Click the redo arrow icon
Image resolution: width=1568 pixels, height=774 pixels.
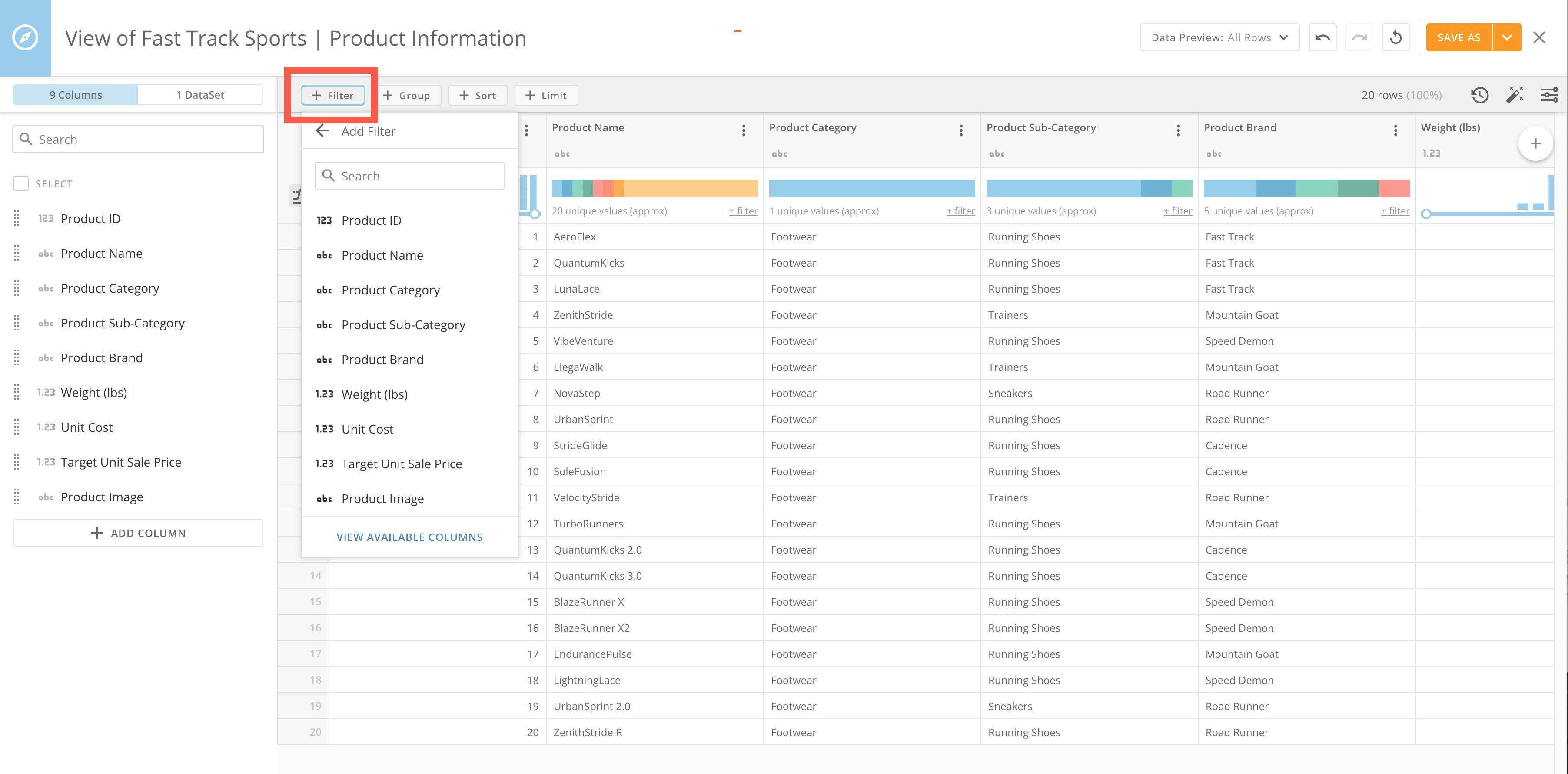tap(1359, 38)
